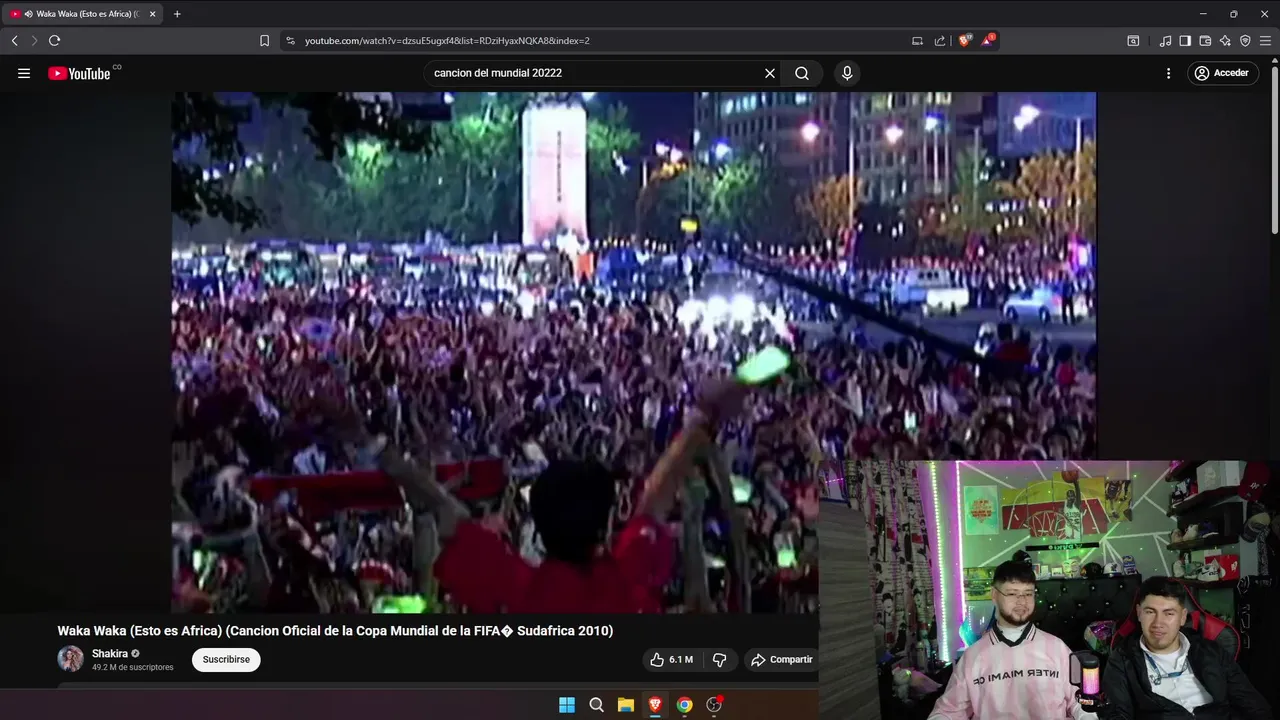Go forward with the browser forward arrow
Viewport: 1280px width, 720px height.
34,41
